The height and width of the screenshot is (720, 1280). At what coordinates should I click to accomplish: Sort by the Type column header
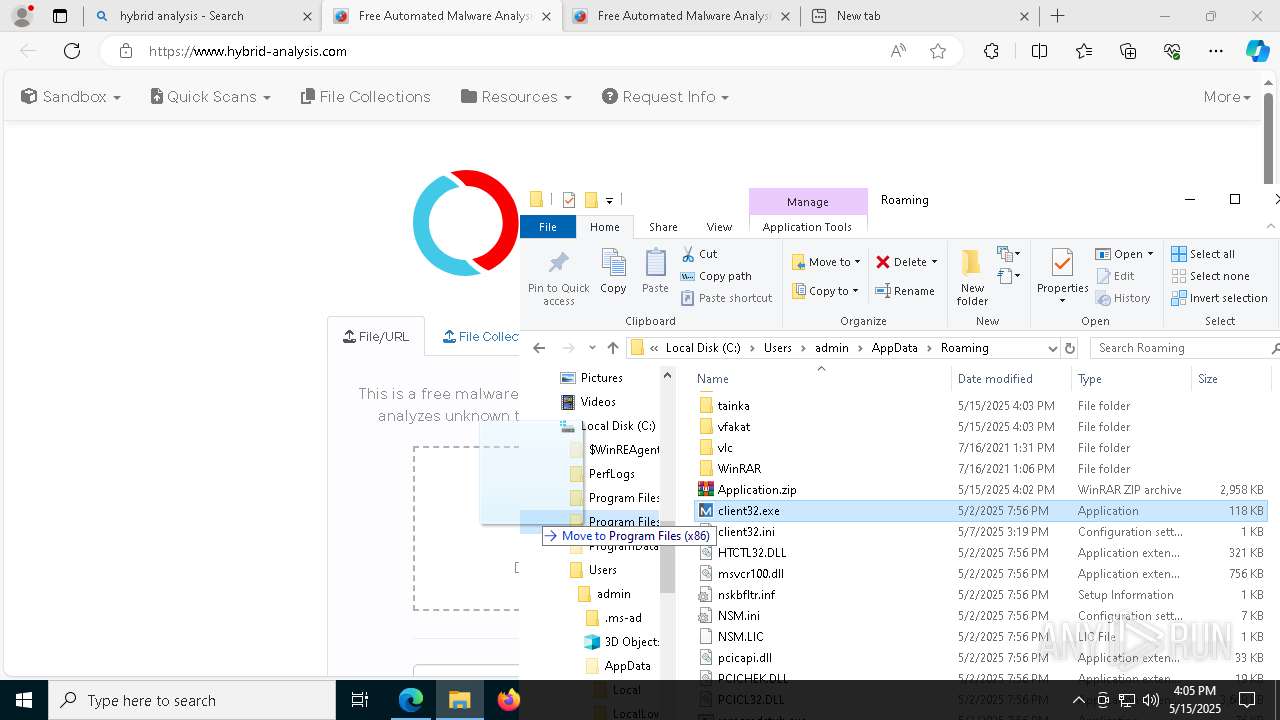tap(1090, 379)
